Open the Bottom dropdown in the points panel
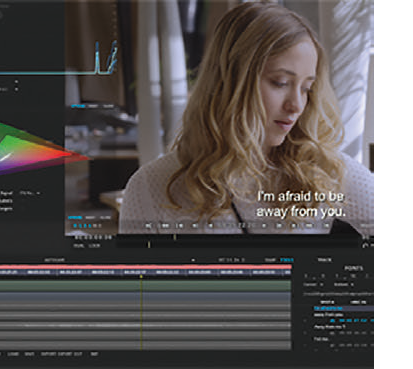Viewport: 413px width, 369px height. (x=343, y=284)
